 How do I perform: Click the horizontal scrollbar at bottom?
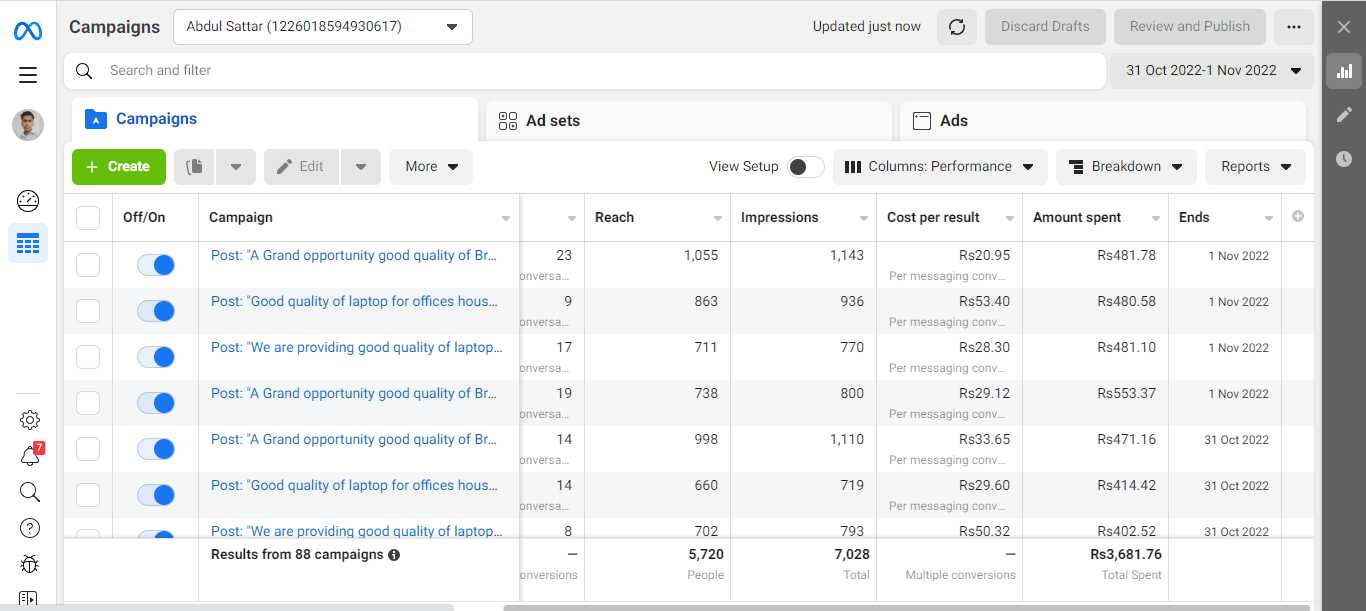tap(908, 607)
